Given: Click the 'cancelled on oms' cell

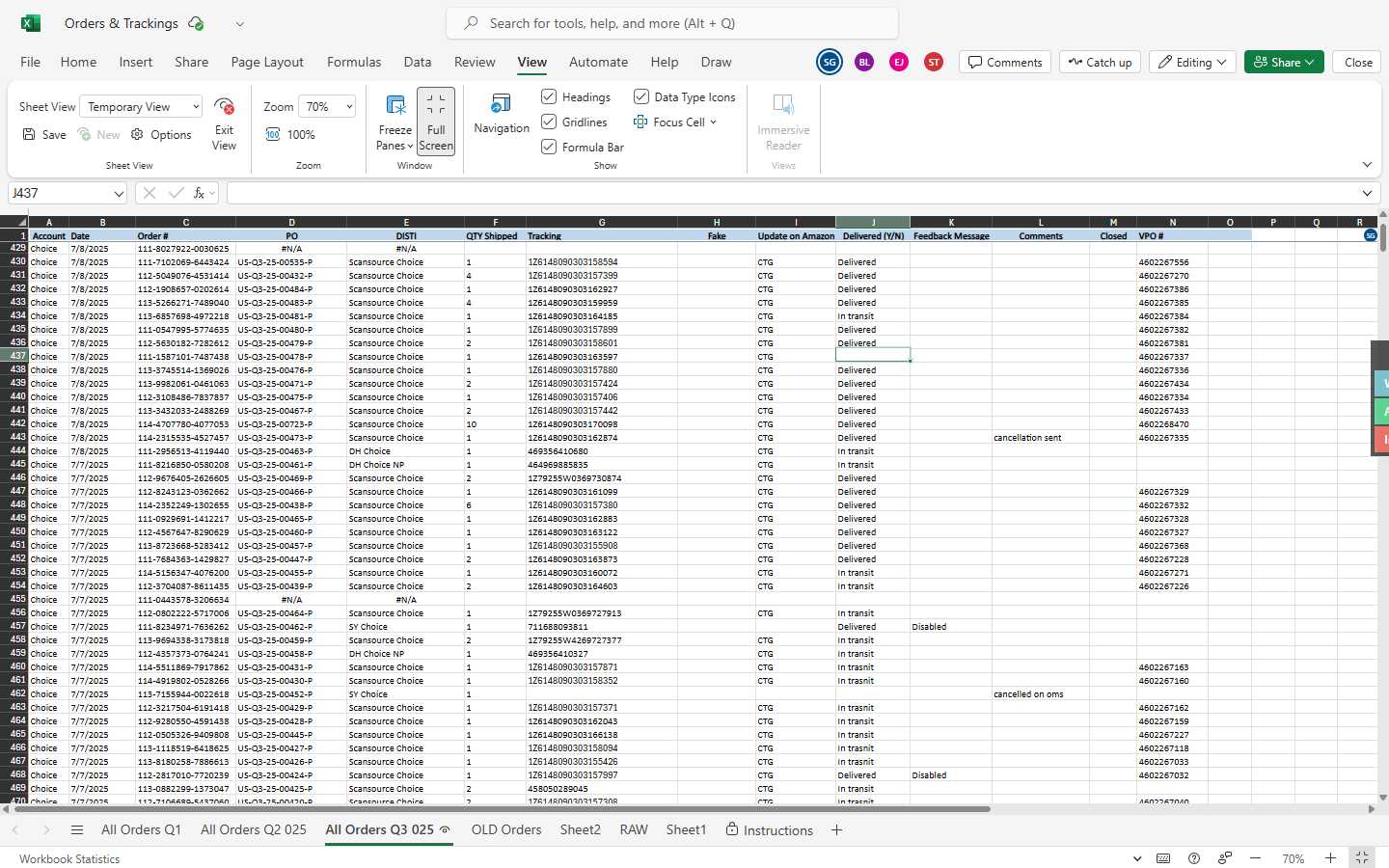Looking at the screenshot, I should 1041,694.
